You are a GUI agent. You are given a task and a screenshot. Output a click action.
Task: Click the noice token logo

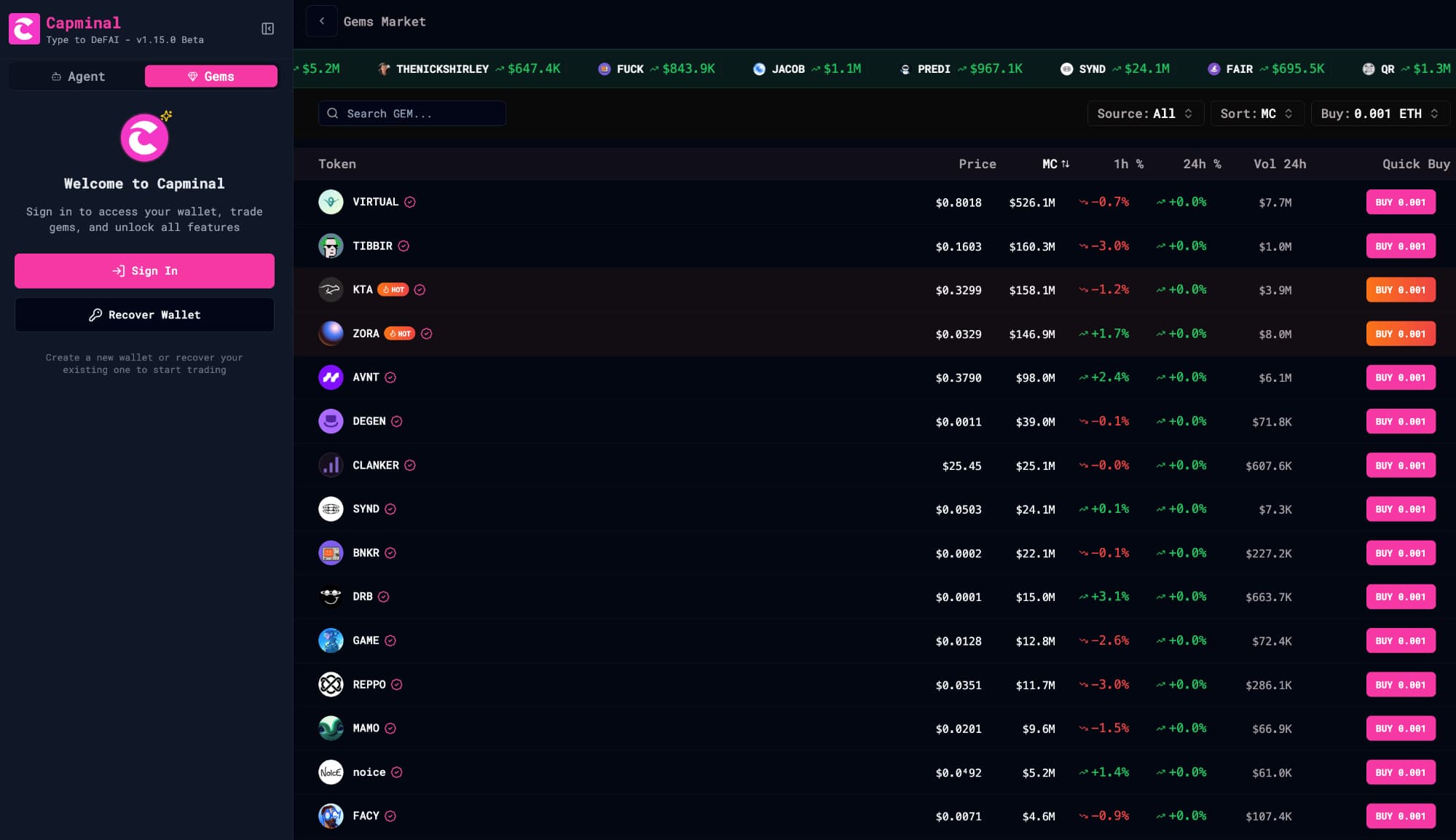(331, 772)
